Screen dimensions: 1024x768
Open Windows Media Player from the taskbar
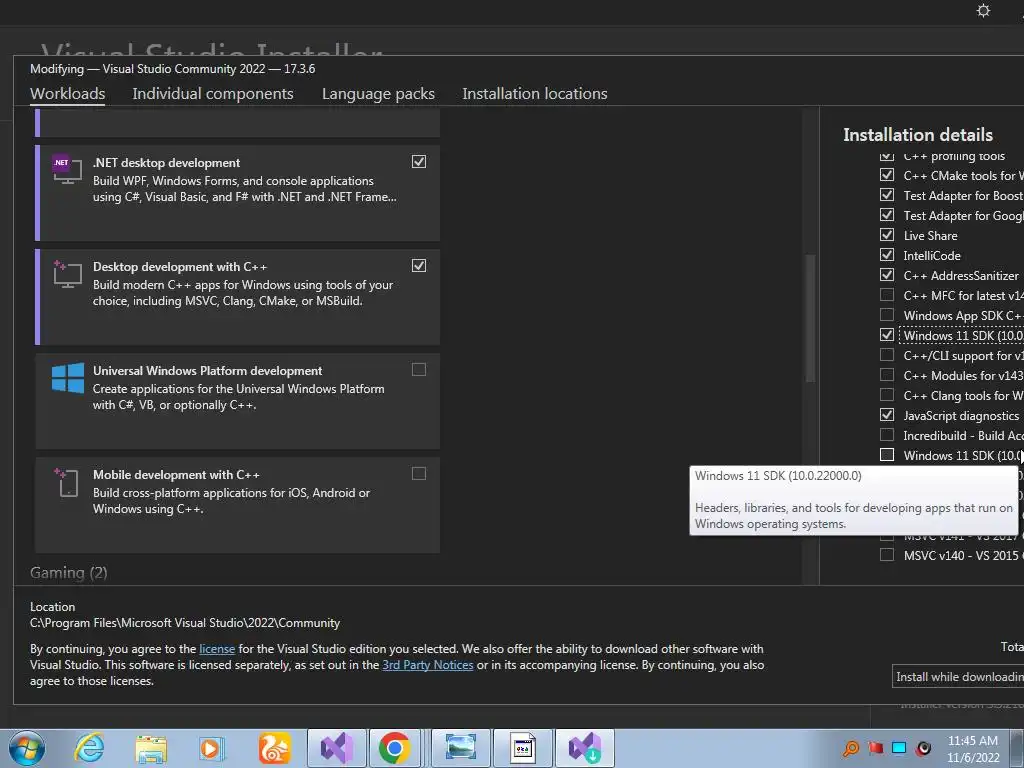coord(212,748)
